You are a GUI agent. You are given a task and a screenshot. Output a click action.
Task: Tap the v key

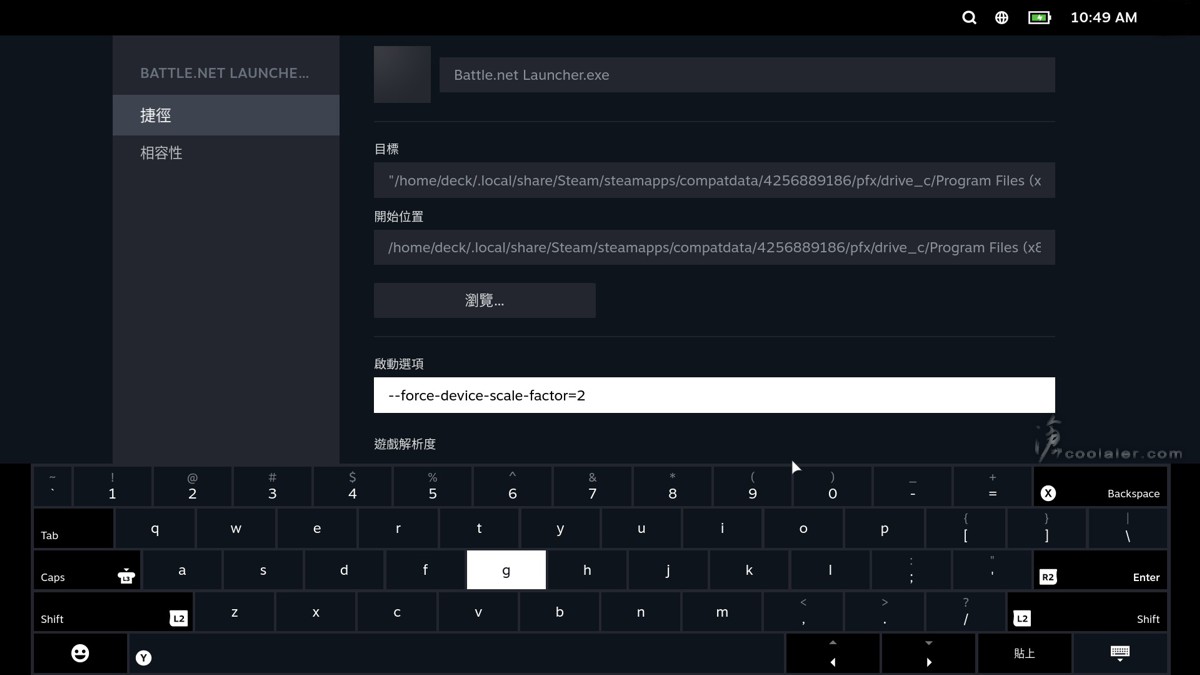click(478, 611)
